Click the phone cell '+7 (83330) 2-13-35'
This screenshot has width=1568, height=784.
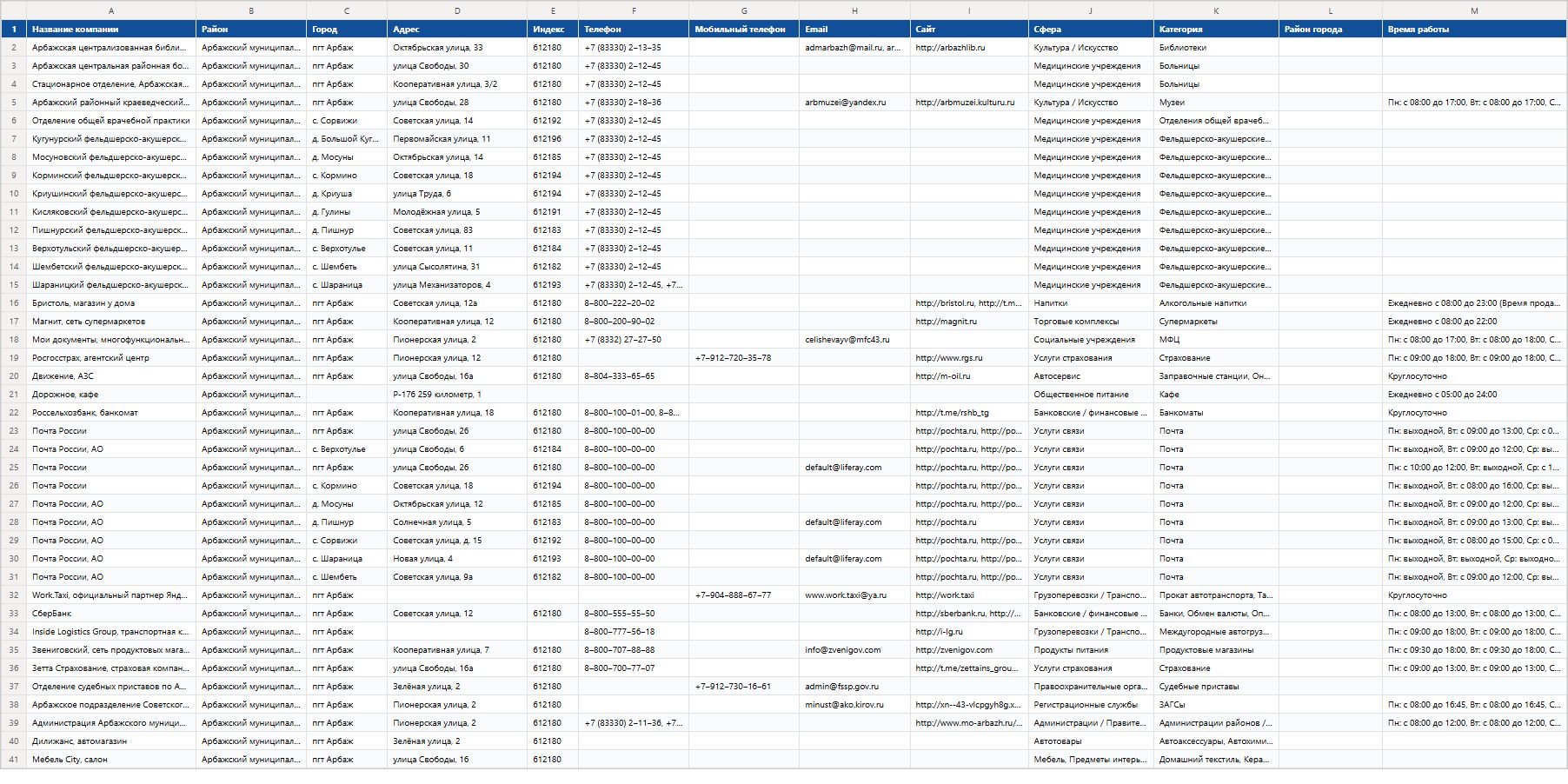(634, 48)
